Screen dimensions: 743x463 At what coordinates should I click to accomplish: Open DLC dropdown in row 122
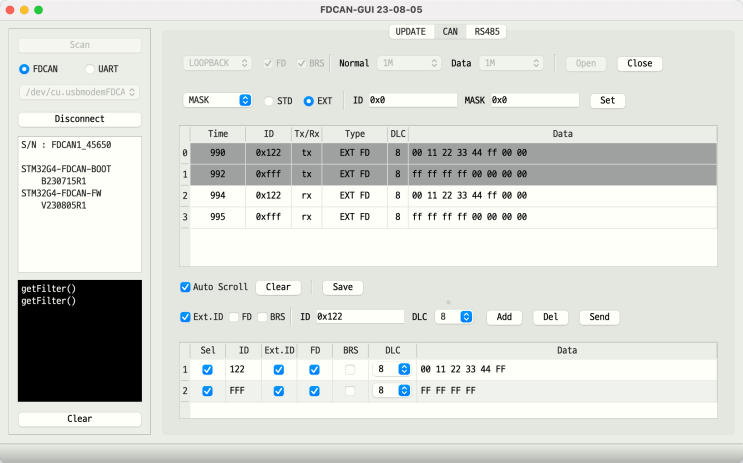pyautogui.click(x=391, y=370)
